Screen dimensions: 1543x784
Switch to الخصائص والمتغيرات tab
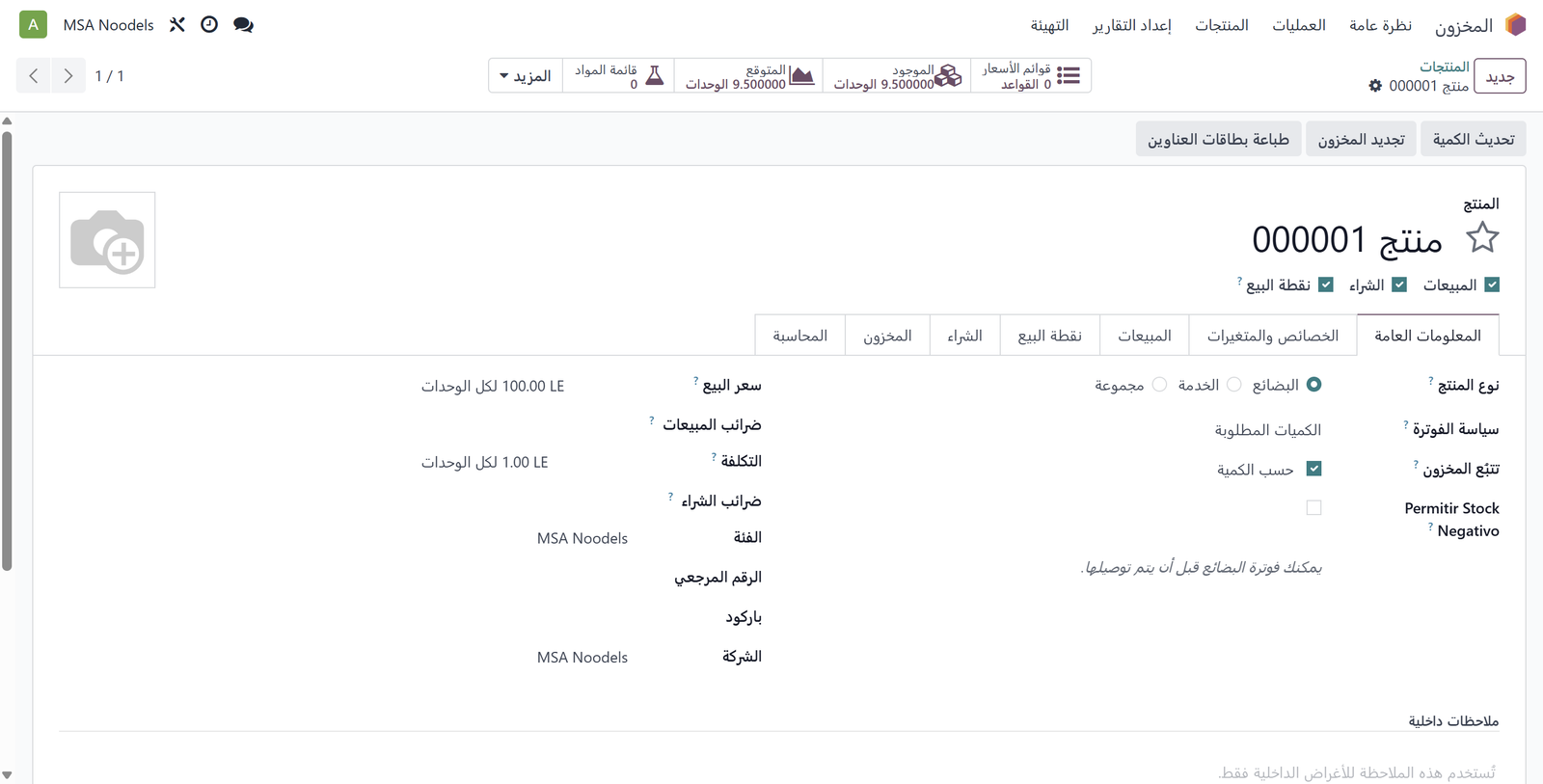tap(1273, 336)
